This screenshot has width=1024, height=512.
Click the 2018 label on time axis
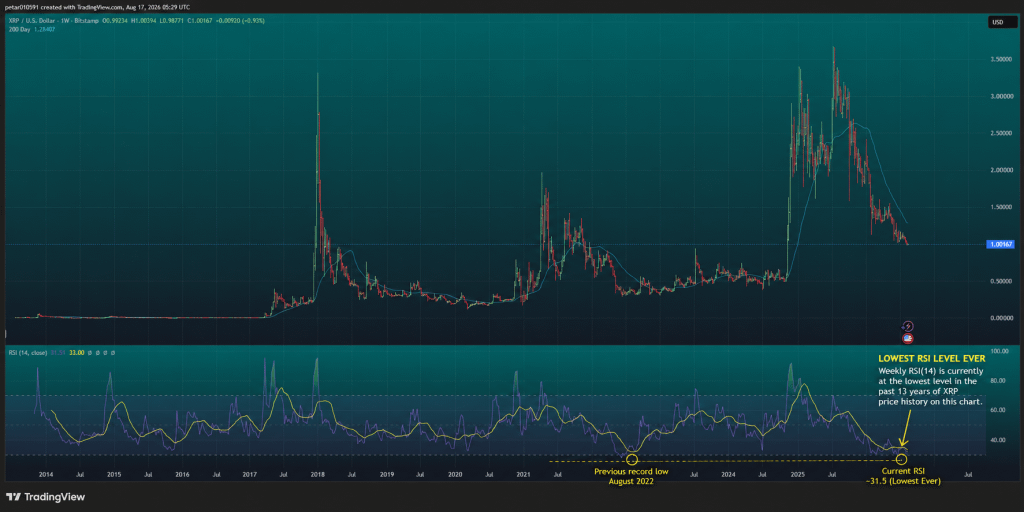[318, 474]
